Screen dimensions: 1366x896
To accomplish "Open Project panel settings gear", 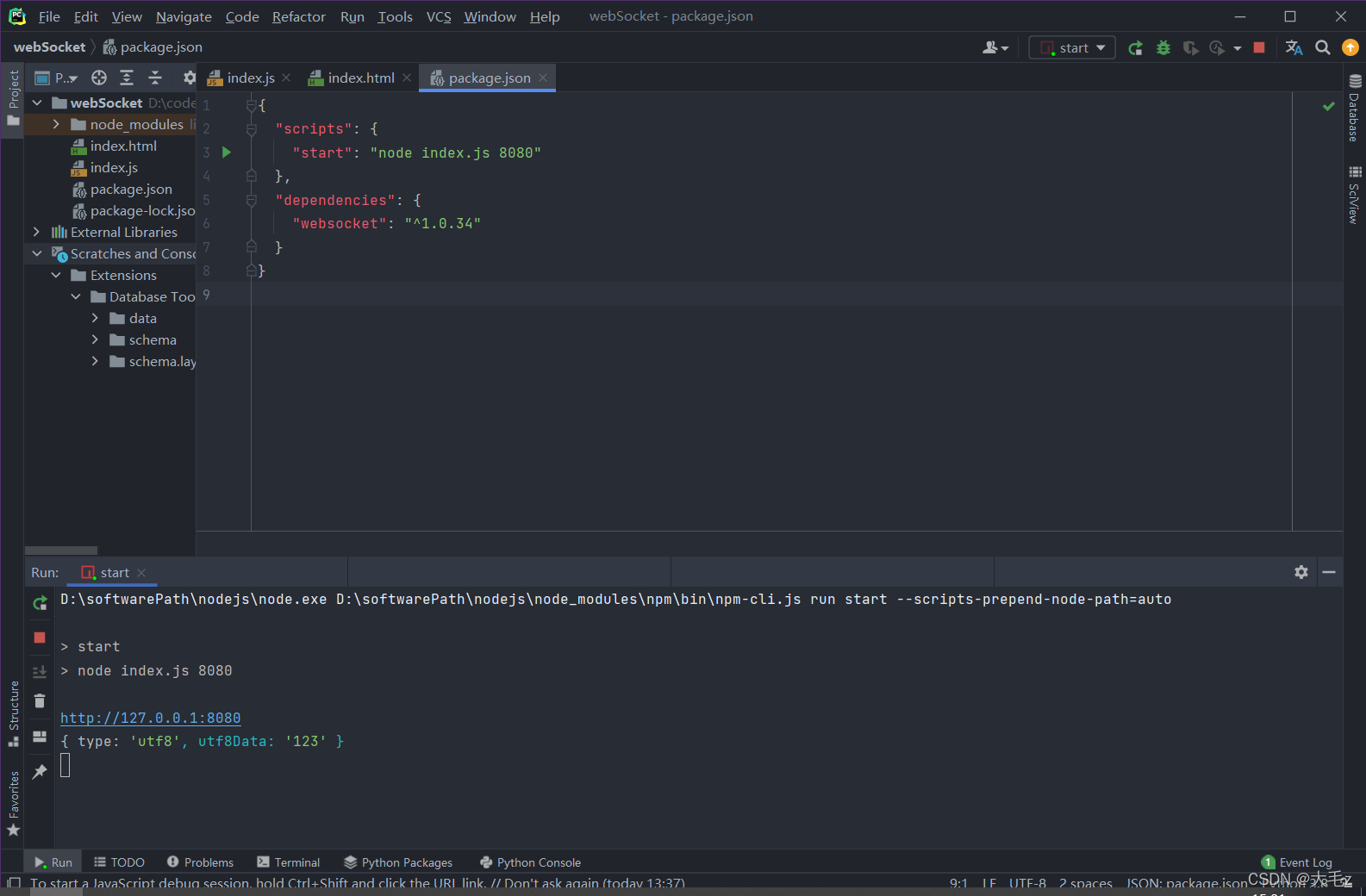I will 189,78.
